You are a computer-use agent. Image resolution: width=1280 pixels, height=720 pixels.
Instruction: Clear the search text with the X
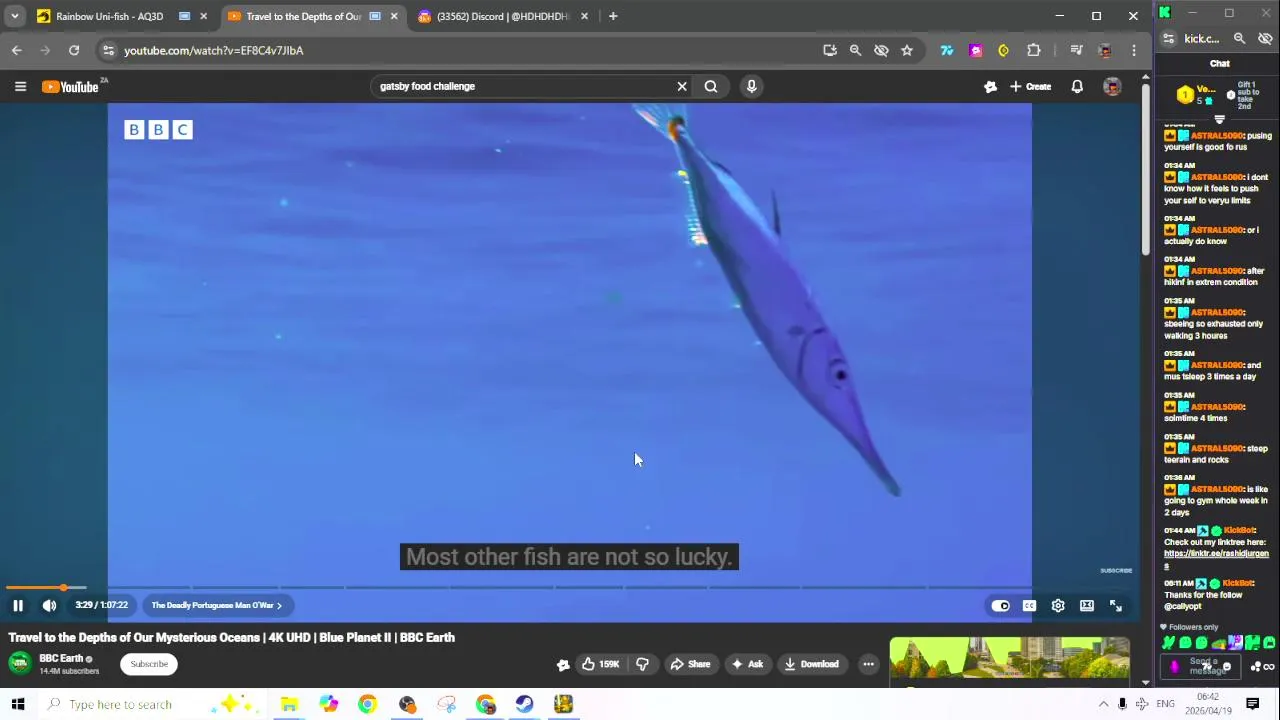[682, 86]
